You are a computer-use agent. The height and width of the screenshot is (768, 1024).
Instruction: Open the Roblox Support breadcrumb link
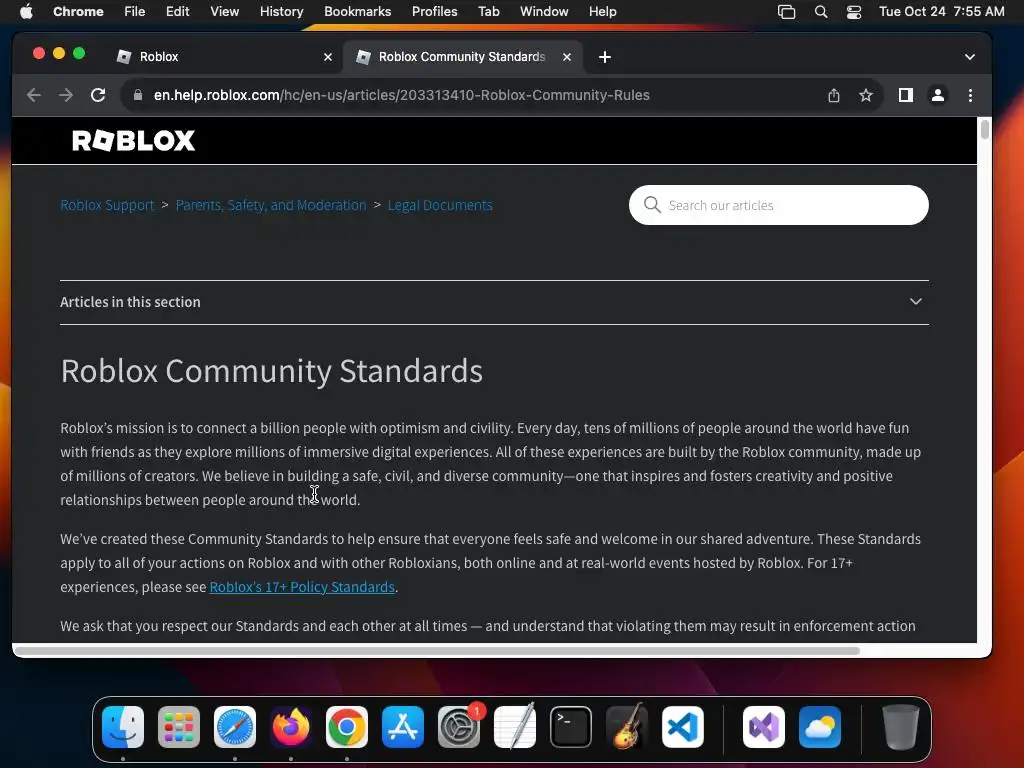point(107,205)
